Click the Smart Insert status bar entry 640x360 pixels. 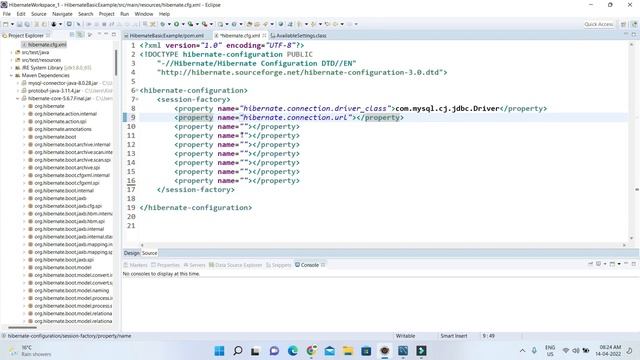tap(453, 336)
